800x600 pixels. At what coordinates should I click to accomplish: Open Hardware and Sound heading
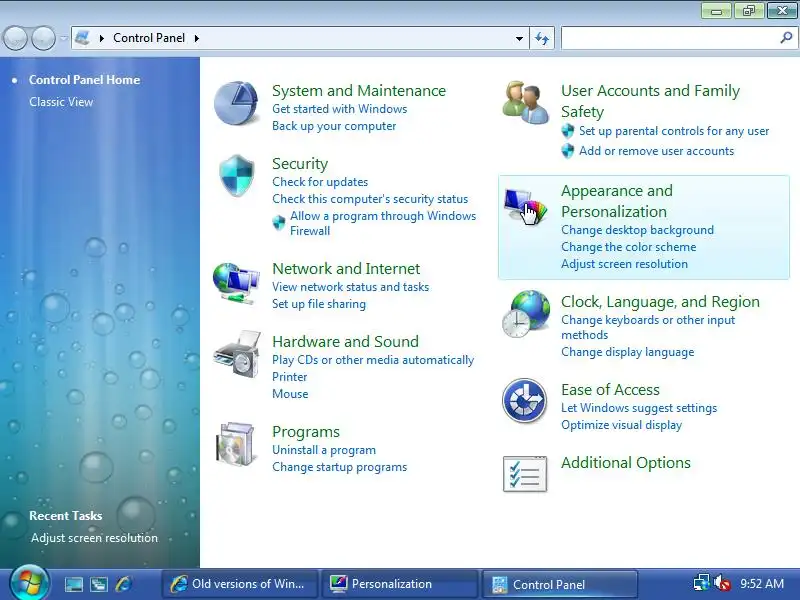tap(345, 341)
